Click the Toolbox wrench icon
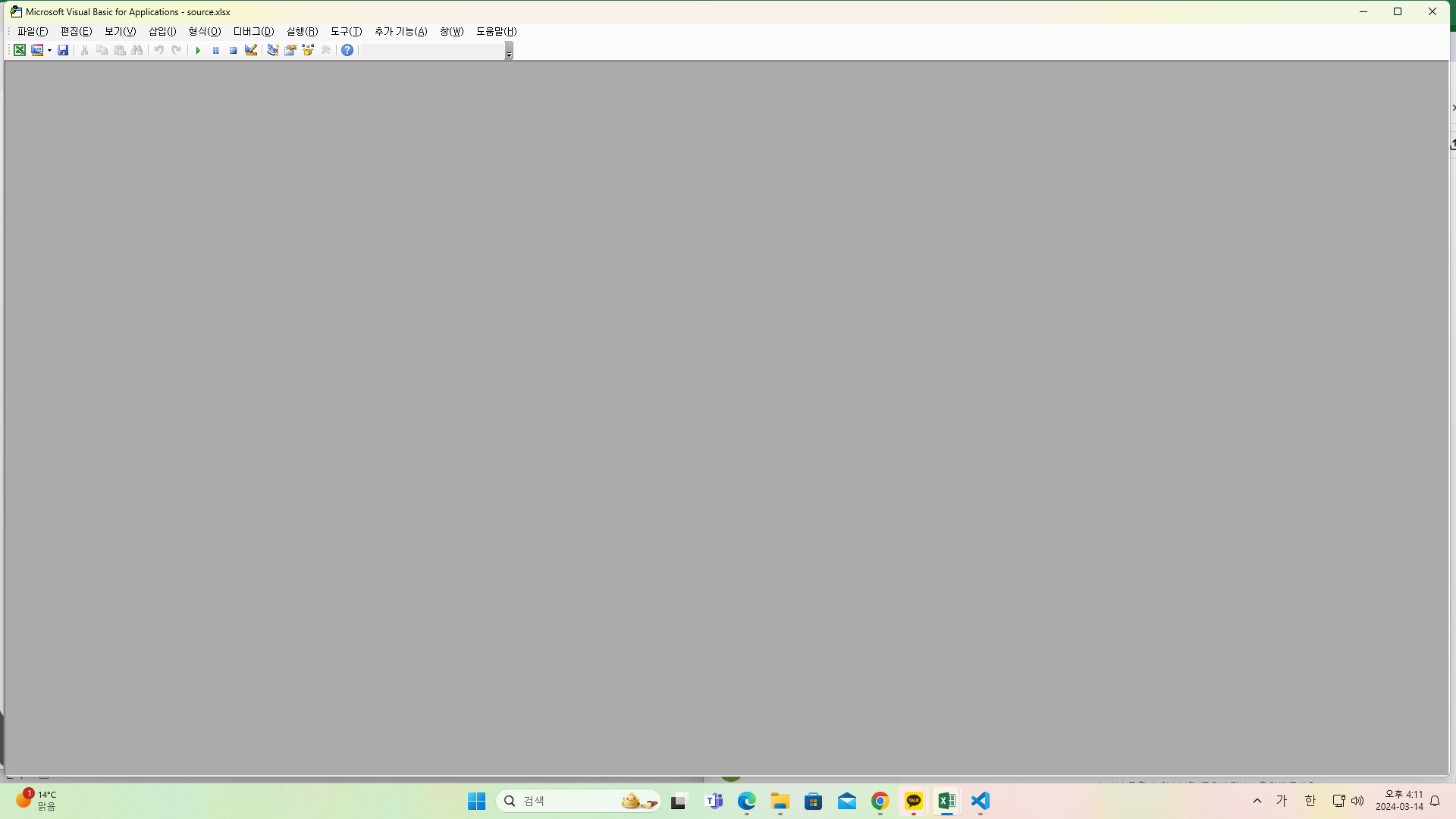 pyautogui.click(x=326, y=50)
